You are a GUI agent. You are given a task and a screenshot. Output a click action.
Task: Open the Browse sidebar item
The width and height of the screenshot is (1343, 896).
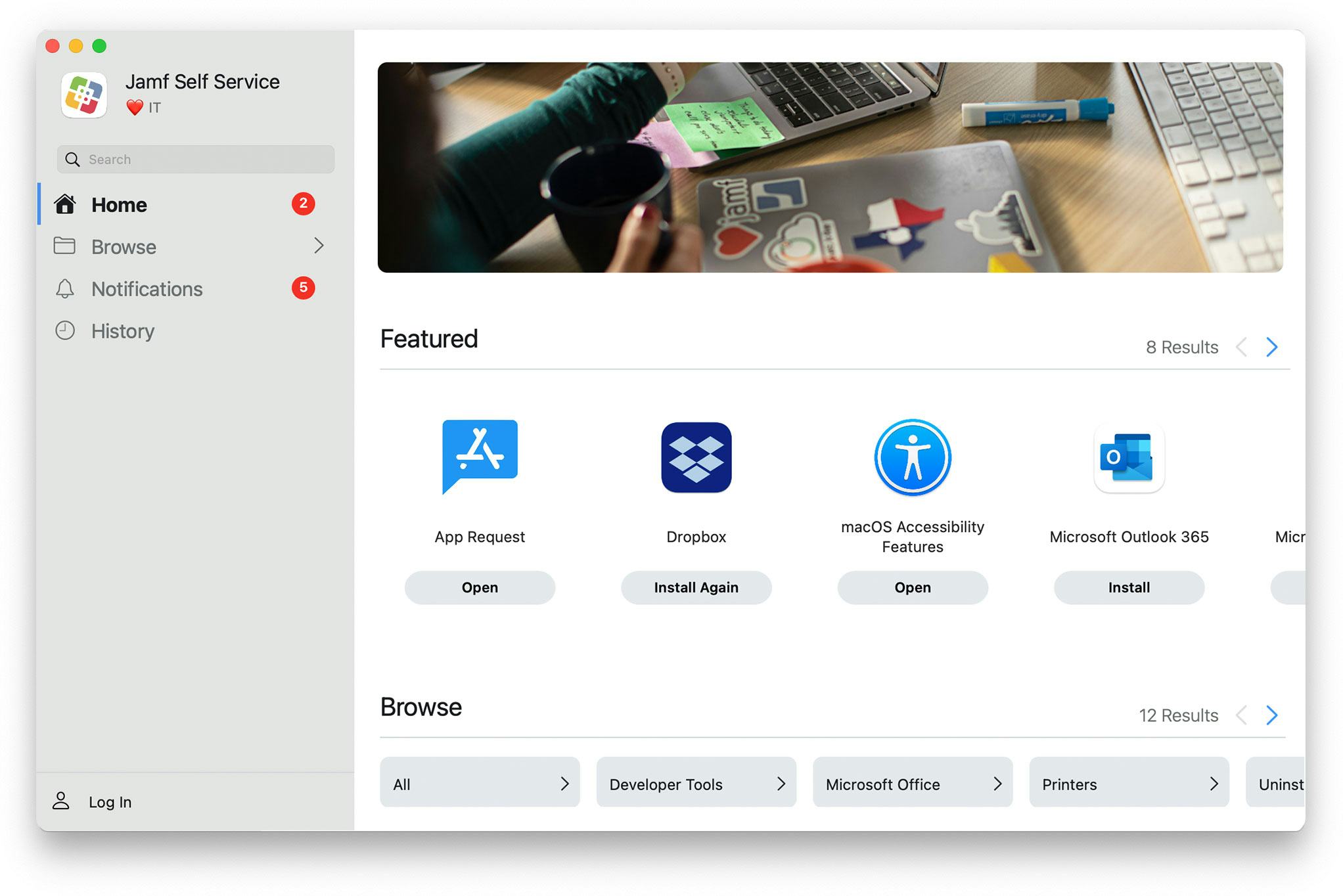[124, 247]
